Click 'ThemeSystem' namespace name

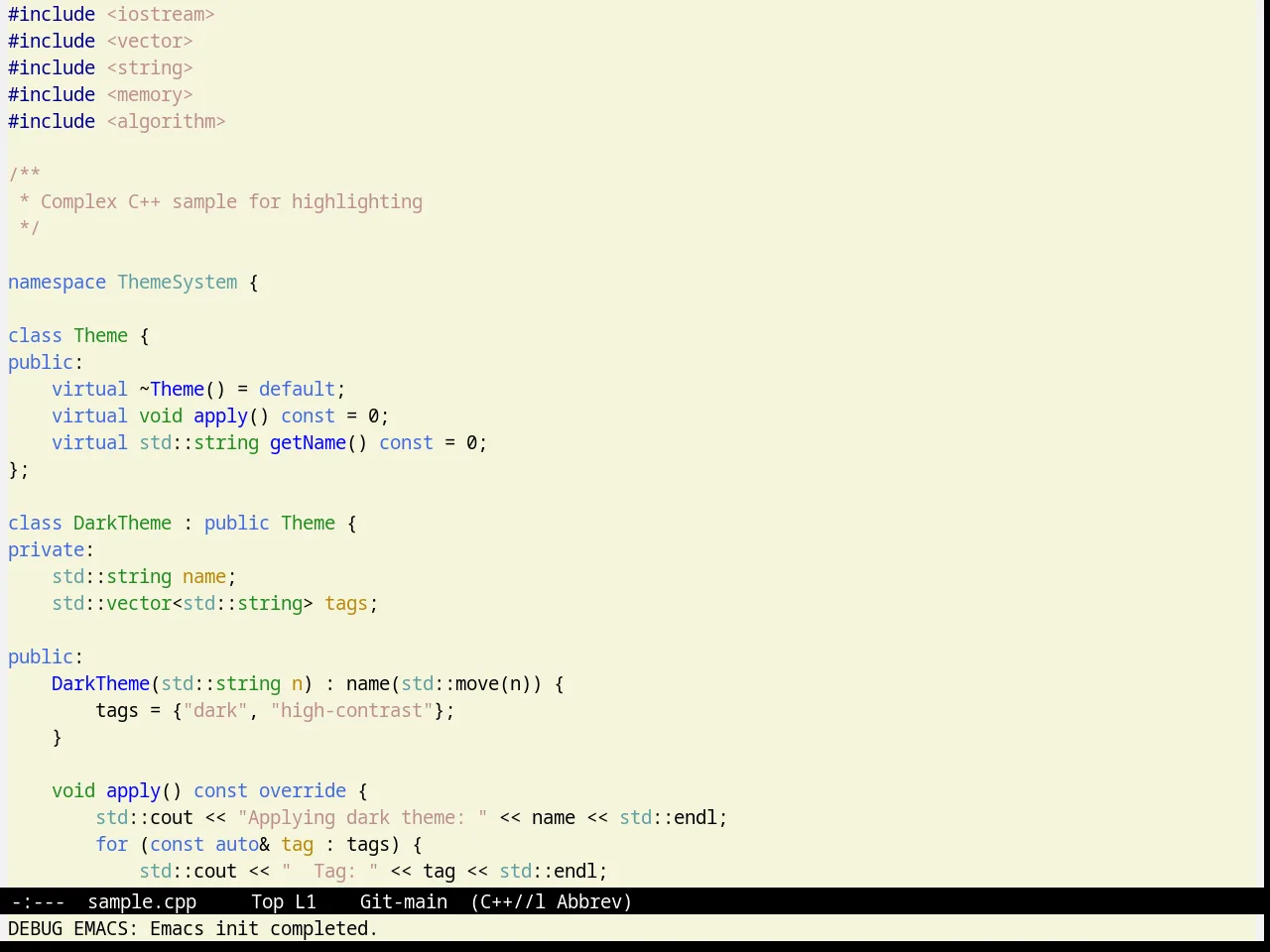(x=178, y=282)
